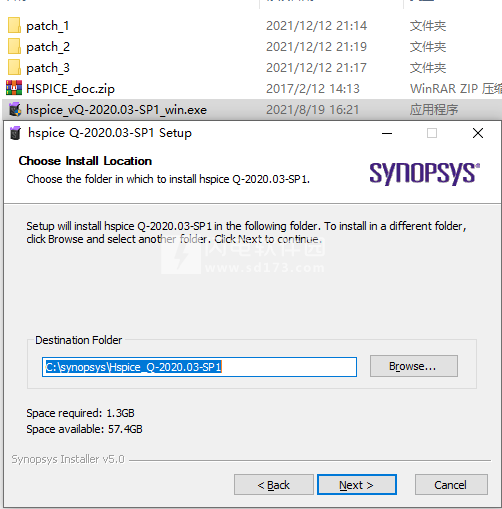
Task: Click the Synopsys Installer v5.0 label
Action: [68, 459]
